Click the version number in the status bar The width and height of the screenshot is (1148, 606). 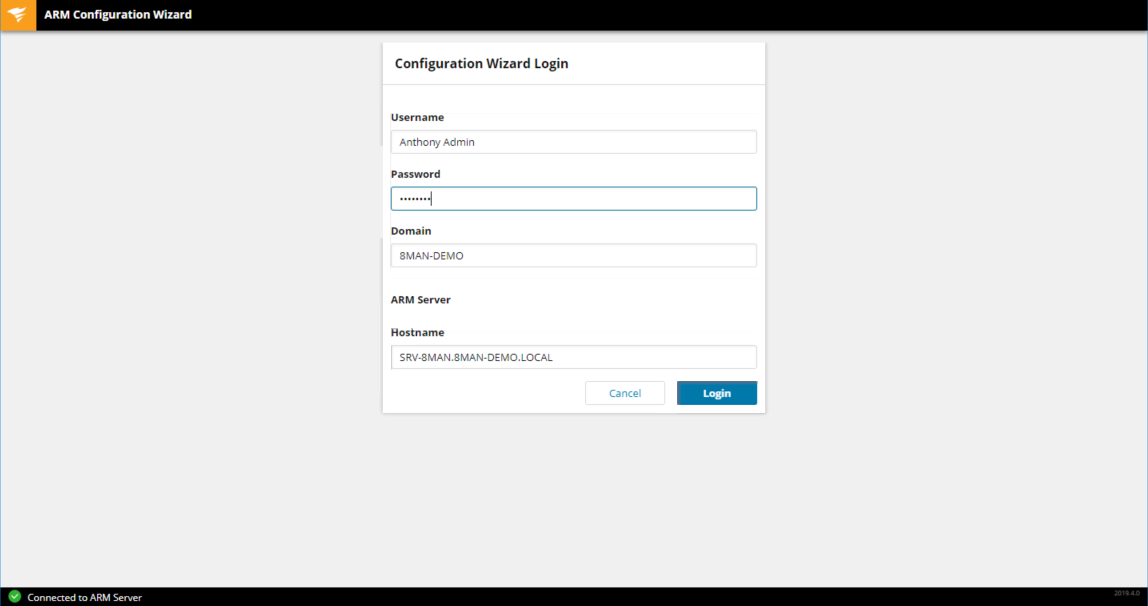coord(1126,593)
